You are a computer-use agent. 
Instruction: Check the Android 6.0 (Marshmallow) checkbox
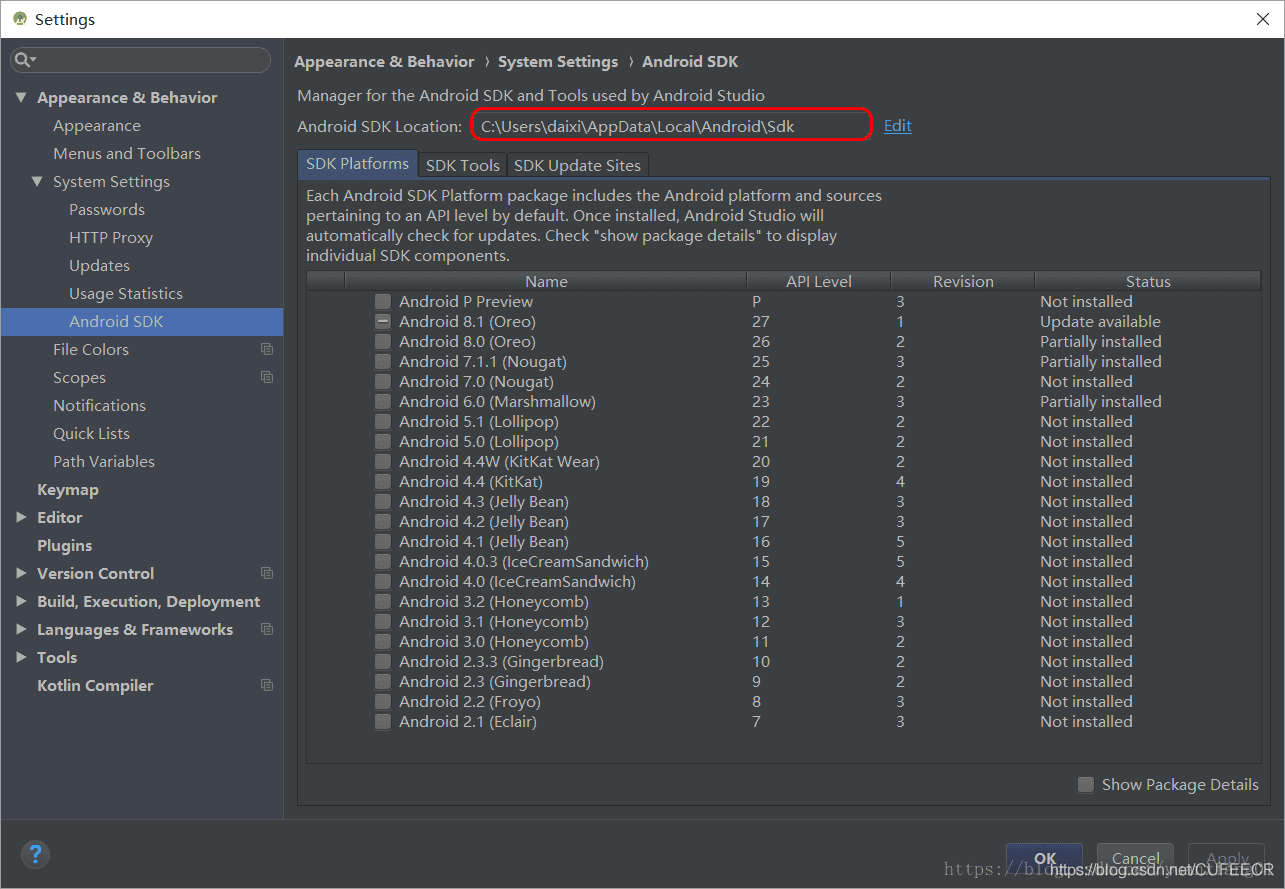(x=383, y=401)
